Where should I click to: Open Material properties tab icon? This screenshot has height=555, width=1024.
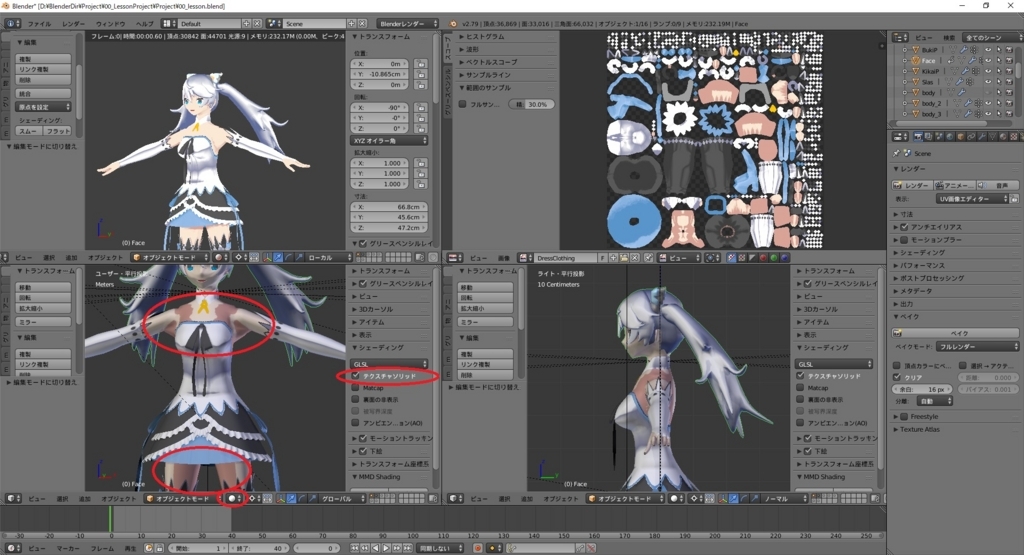[x=1003, y=136]
